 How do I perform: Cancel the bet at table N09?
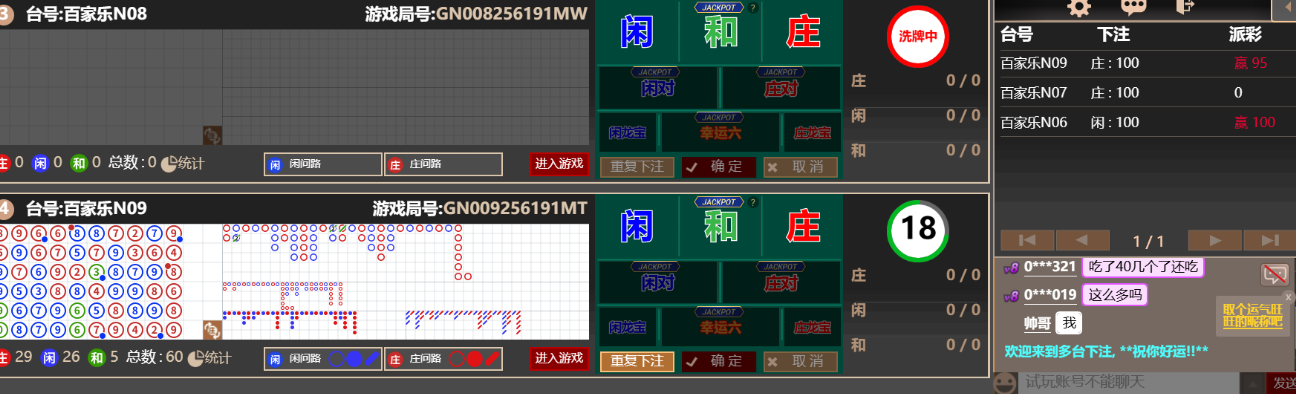tap(800, 361)
